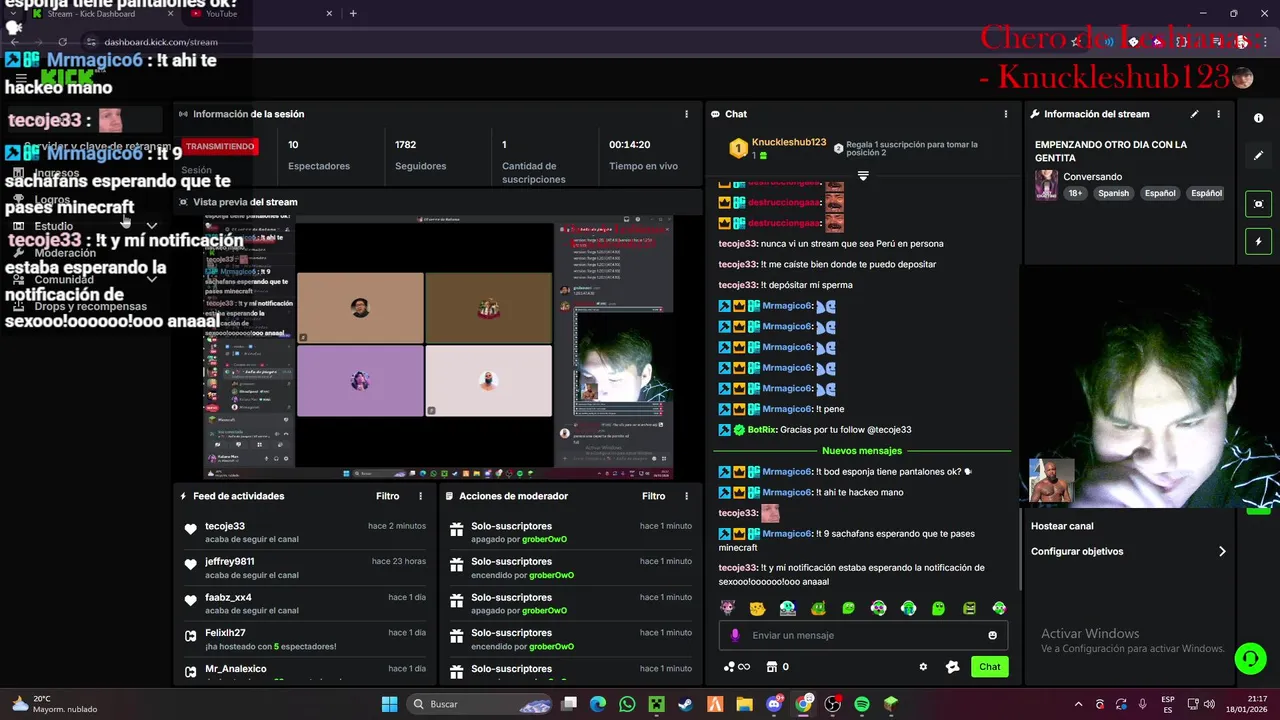Image resolution: width=1280 pixels, height=720 pixels.
Task: Click jeffrey9811 in the activity feed
Action: point(230,562)
